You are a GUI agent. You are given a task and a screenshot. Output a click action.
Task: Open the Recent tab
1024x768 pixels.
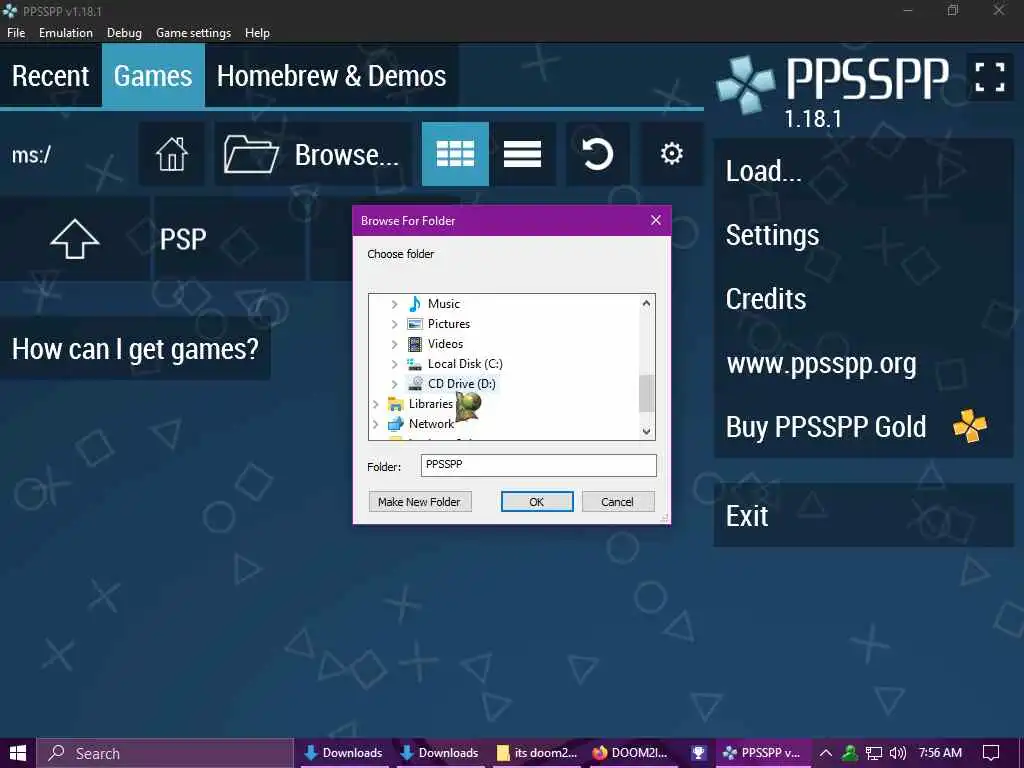point(51,76)
